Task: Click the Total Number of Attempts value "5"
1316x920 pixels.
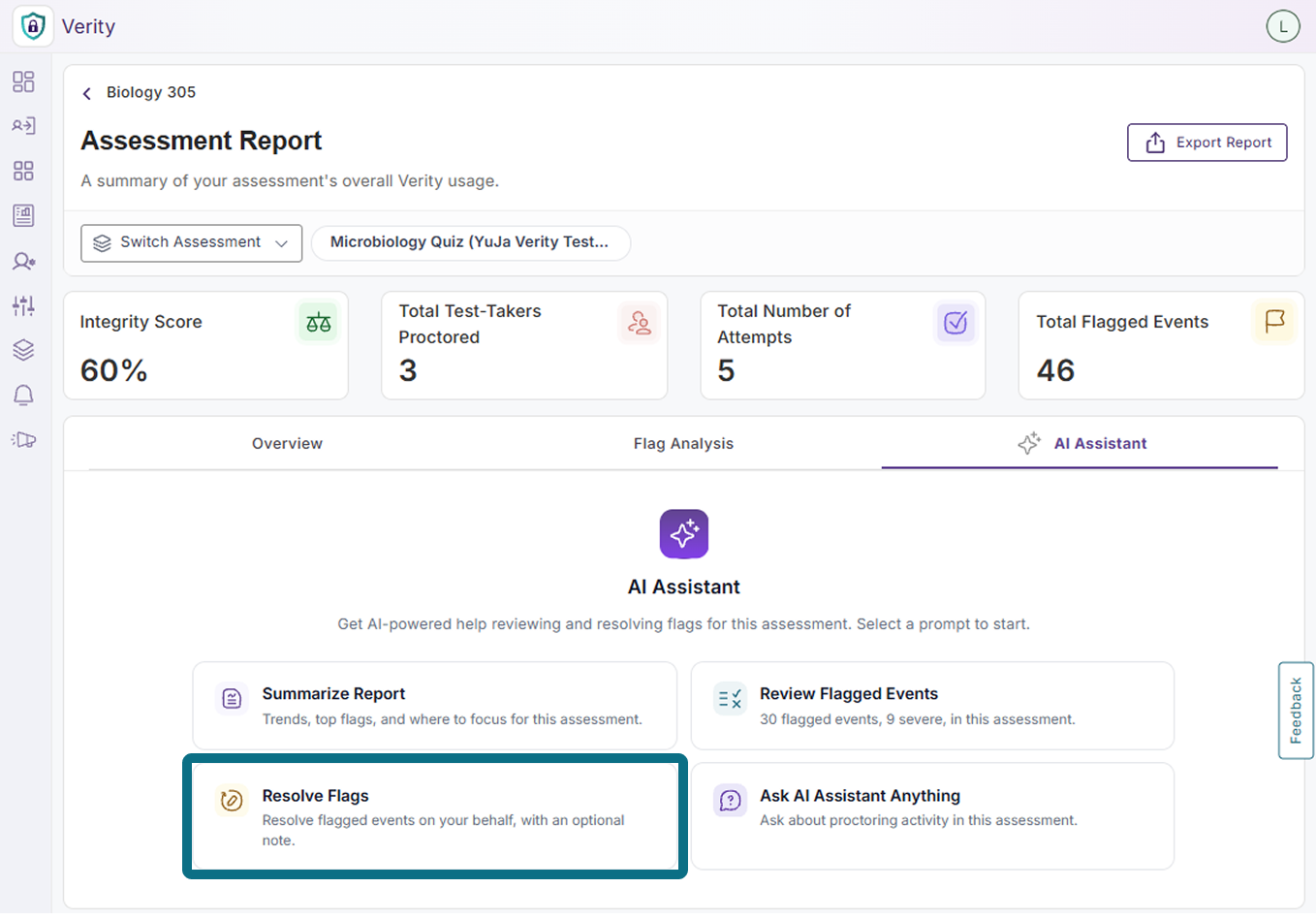Action: (726, 370)
